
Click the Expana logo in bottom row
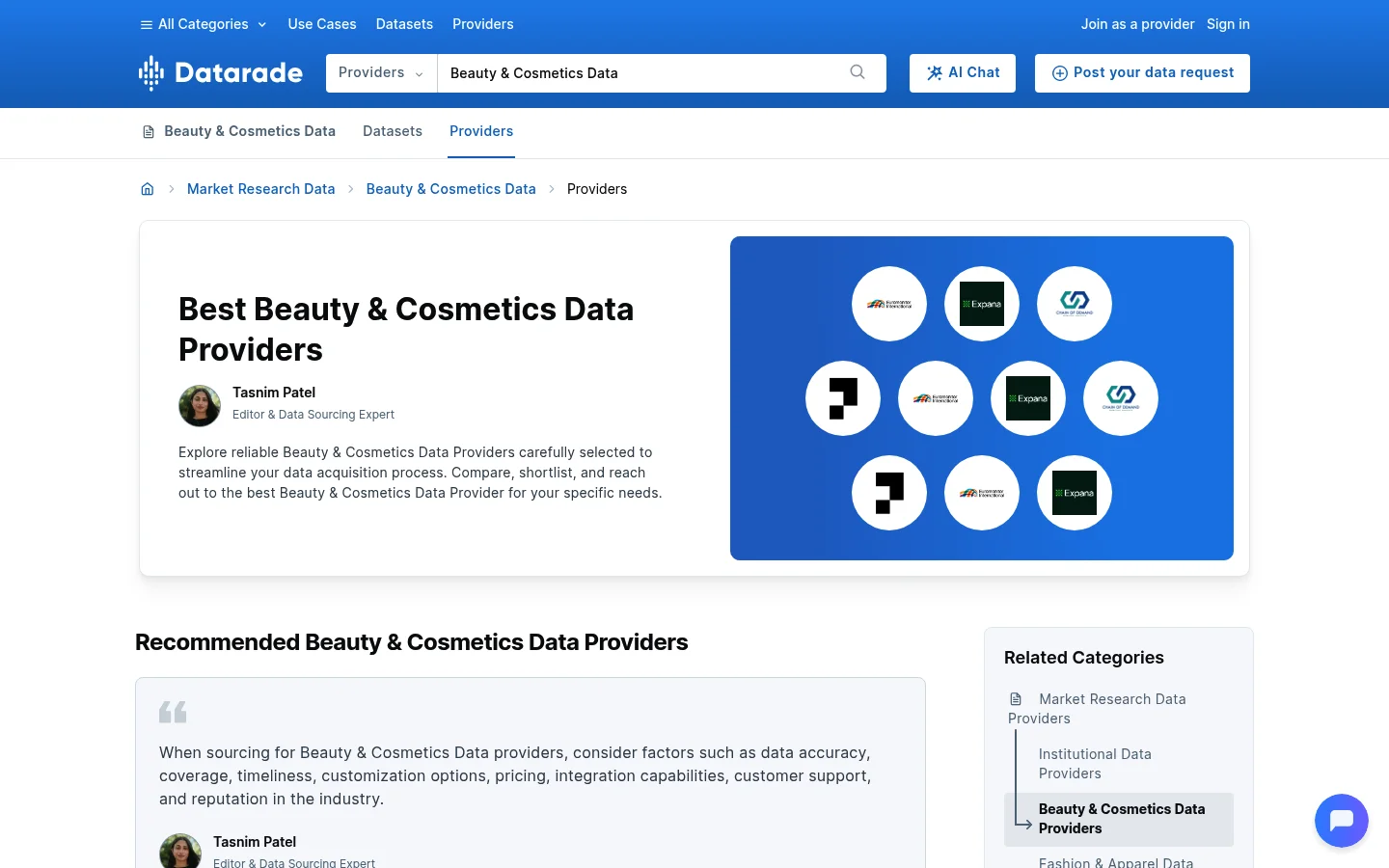[1075, 493]
